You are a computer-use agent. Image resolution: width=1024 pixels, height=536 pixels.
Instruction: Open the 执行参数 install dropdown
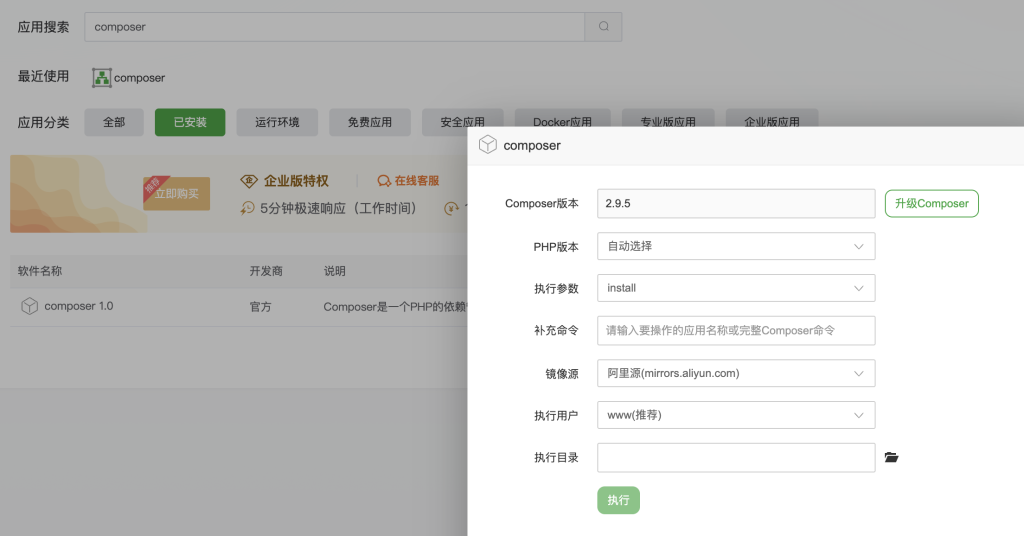tap(736, 288)
